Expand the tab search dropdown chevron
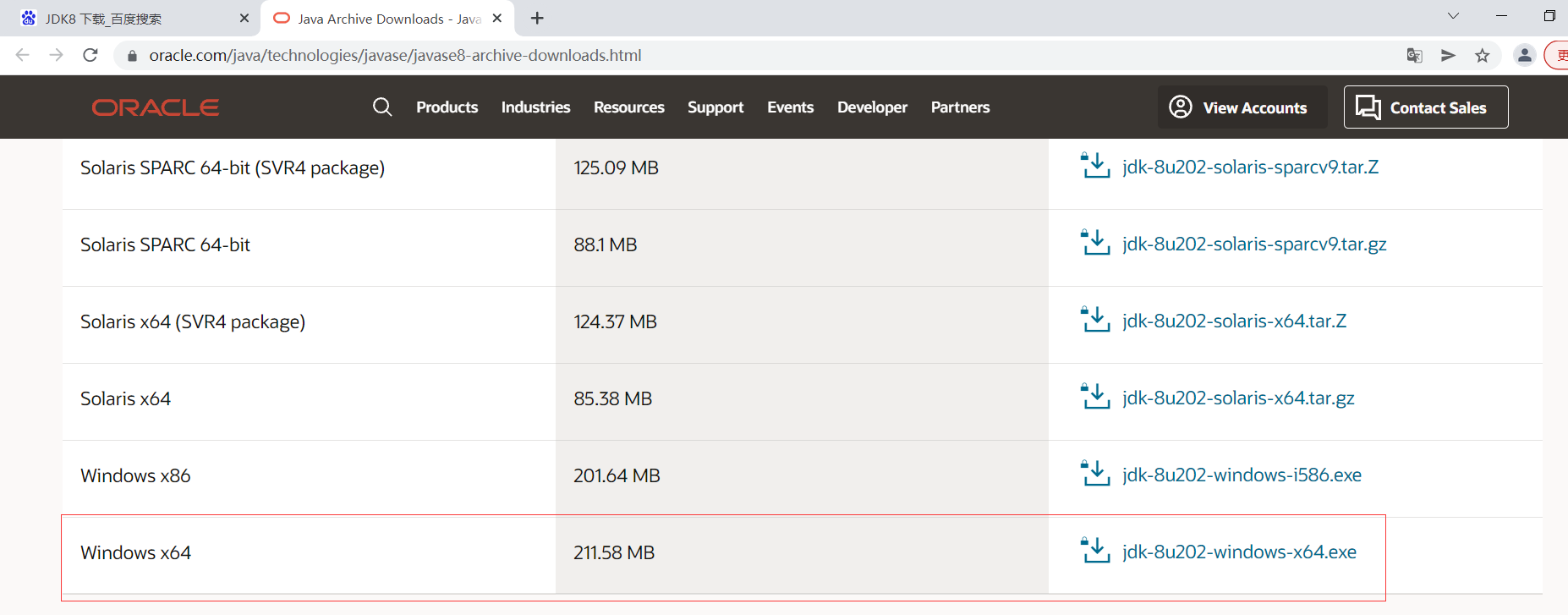The width and height of the screenshot is (1568, 615). 1453,16
